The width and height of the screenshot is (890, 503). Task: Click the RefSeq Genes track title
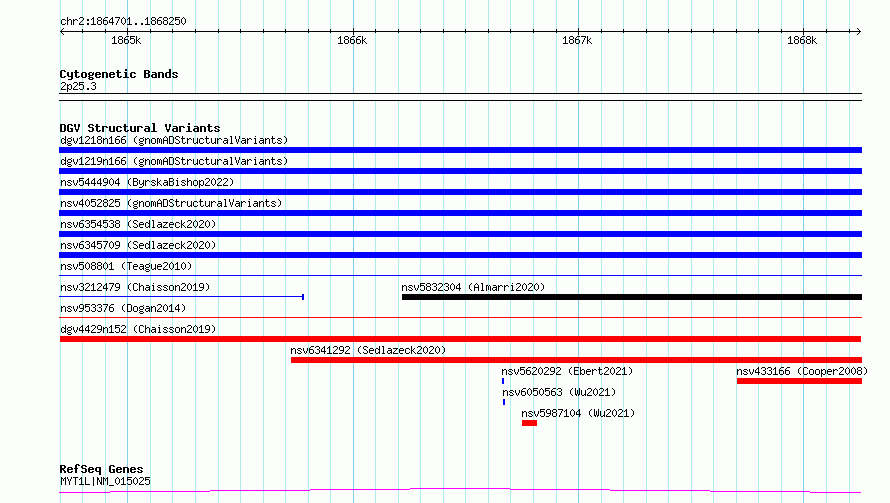click(102, 469)
